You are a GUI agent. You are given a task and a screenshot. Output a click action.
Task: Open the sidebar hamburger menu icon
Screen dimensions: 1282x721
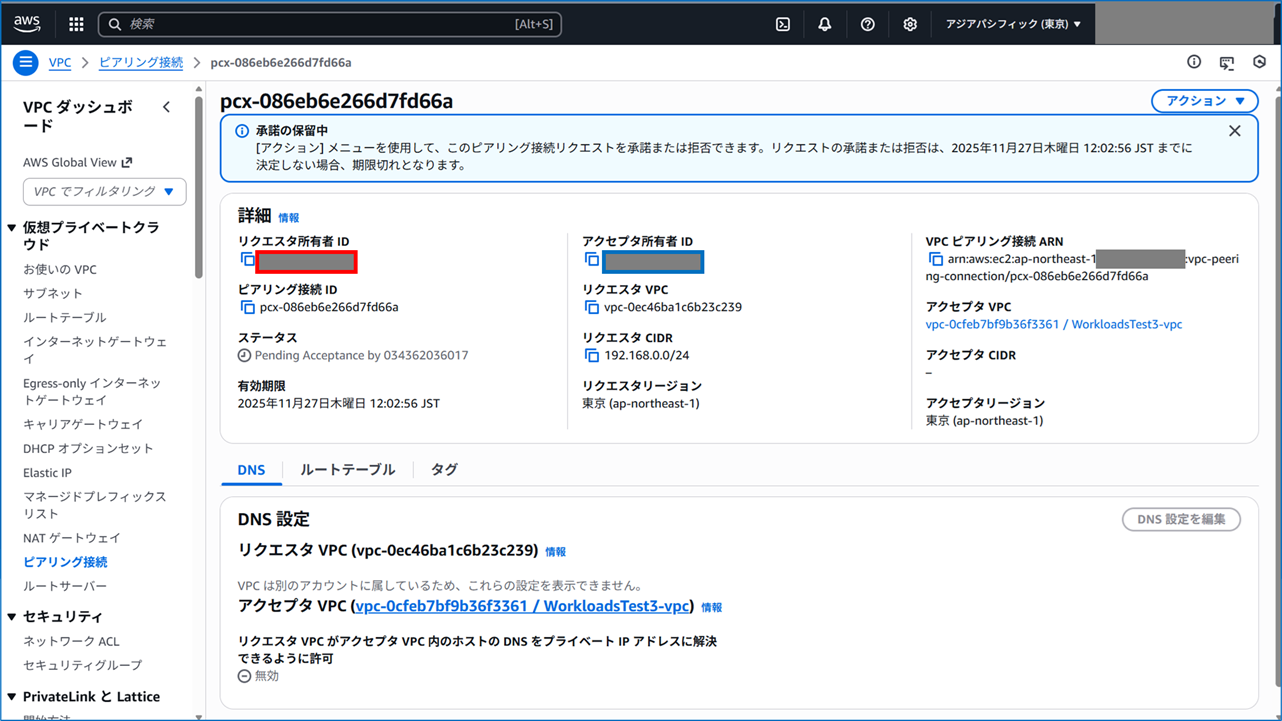tap(25, 62)
